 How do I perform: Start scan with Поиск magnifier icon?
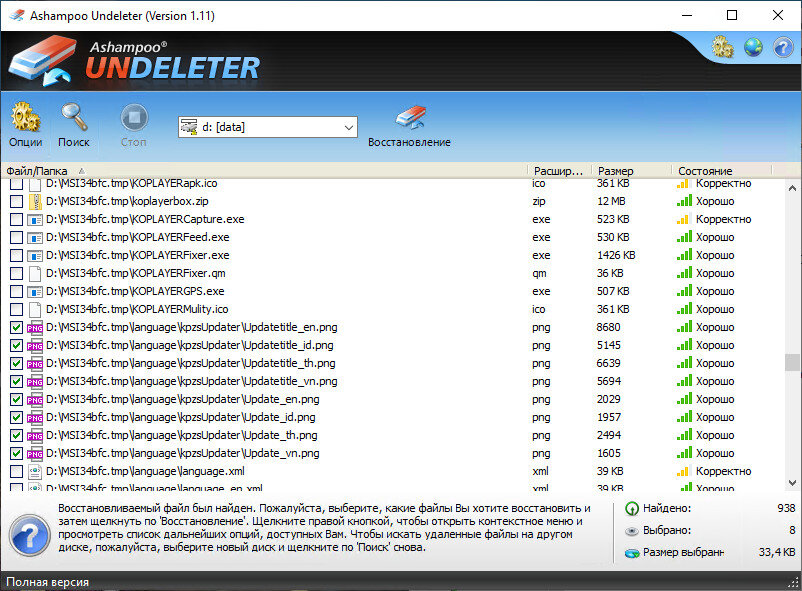[74, 125]
